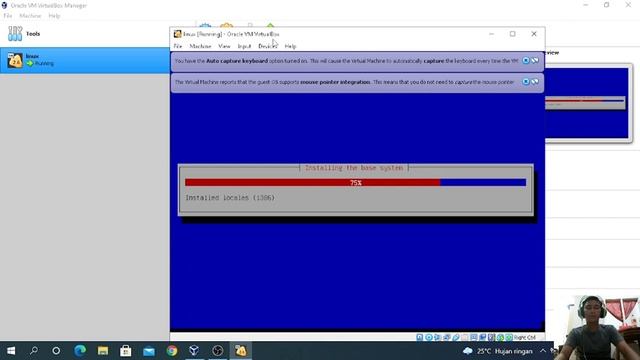Select the linux VM entry in Manager list

coord(84,60)
